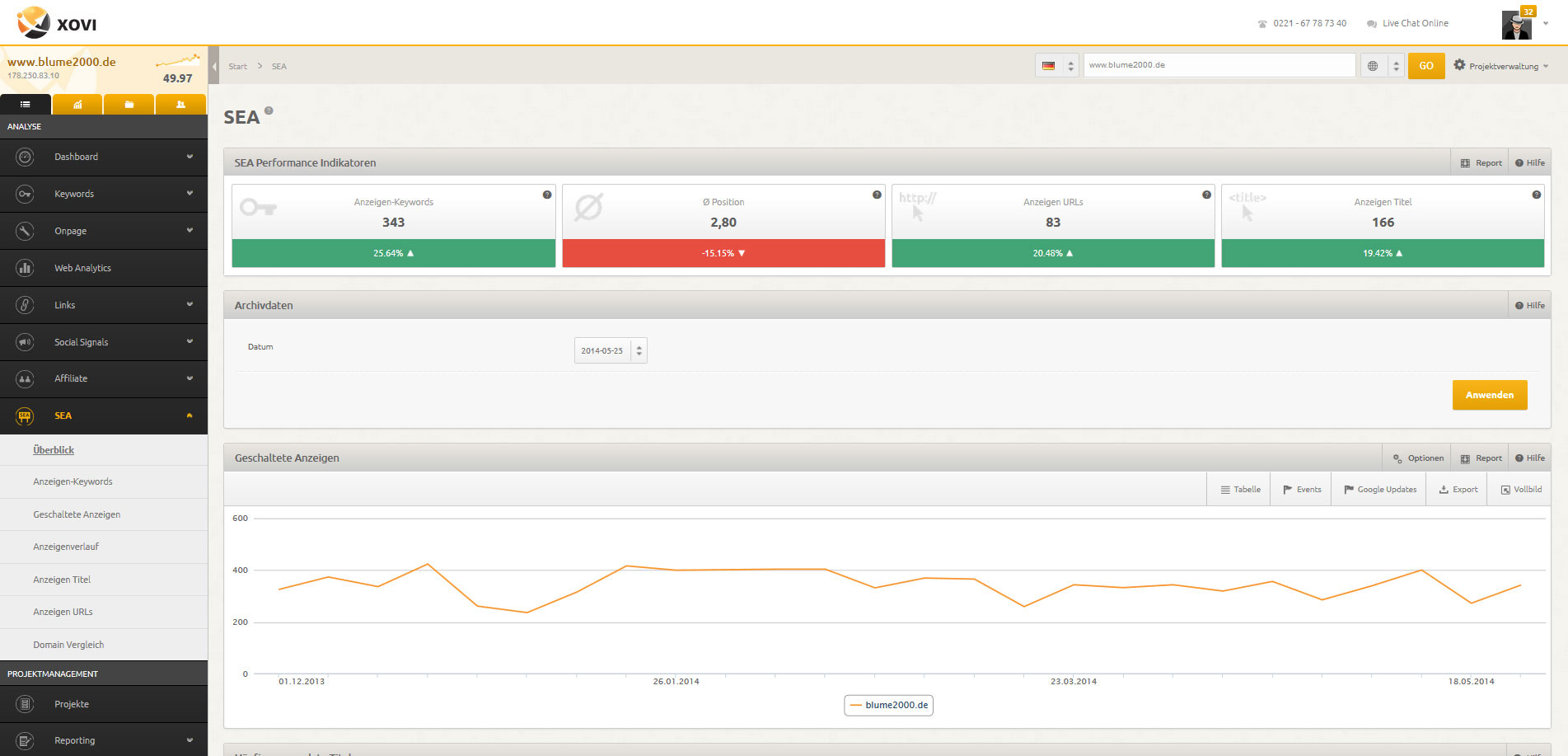Open Anzeigenverlauf submenu item
This screenshot has height=756, width=1568.
66,547
